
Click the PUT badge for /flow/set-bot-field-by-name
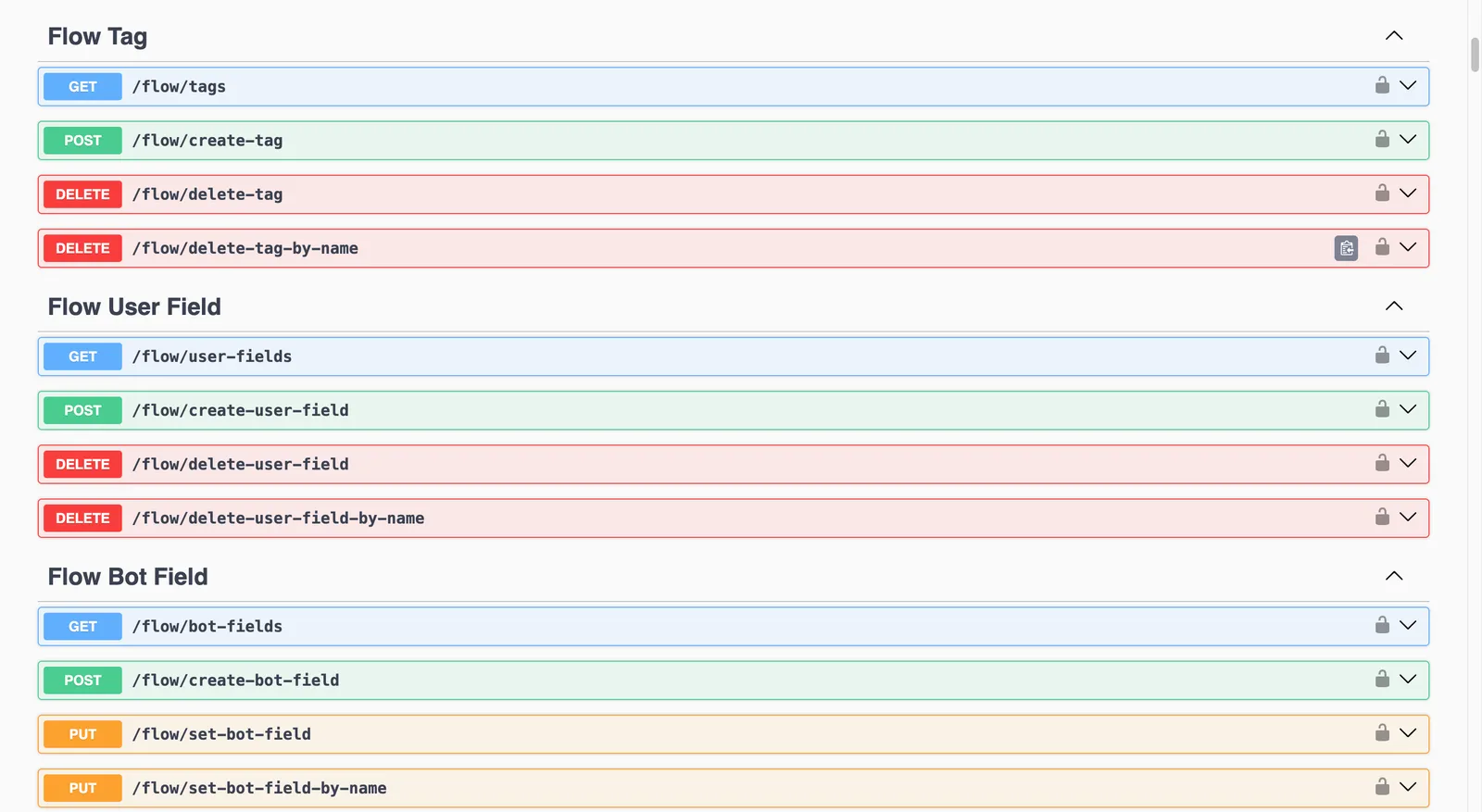82,788
